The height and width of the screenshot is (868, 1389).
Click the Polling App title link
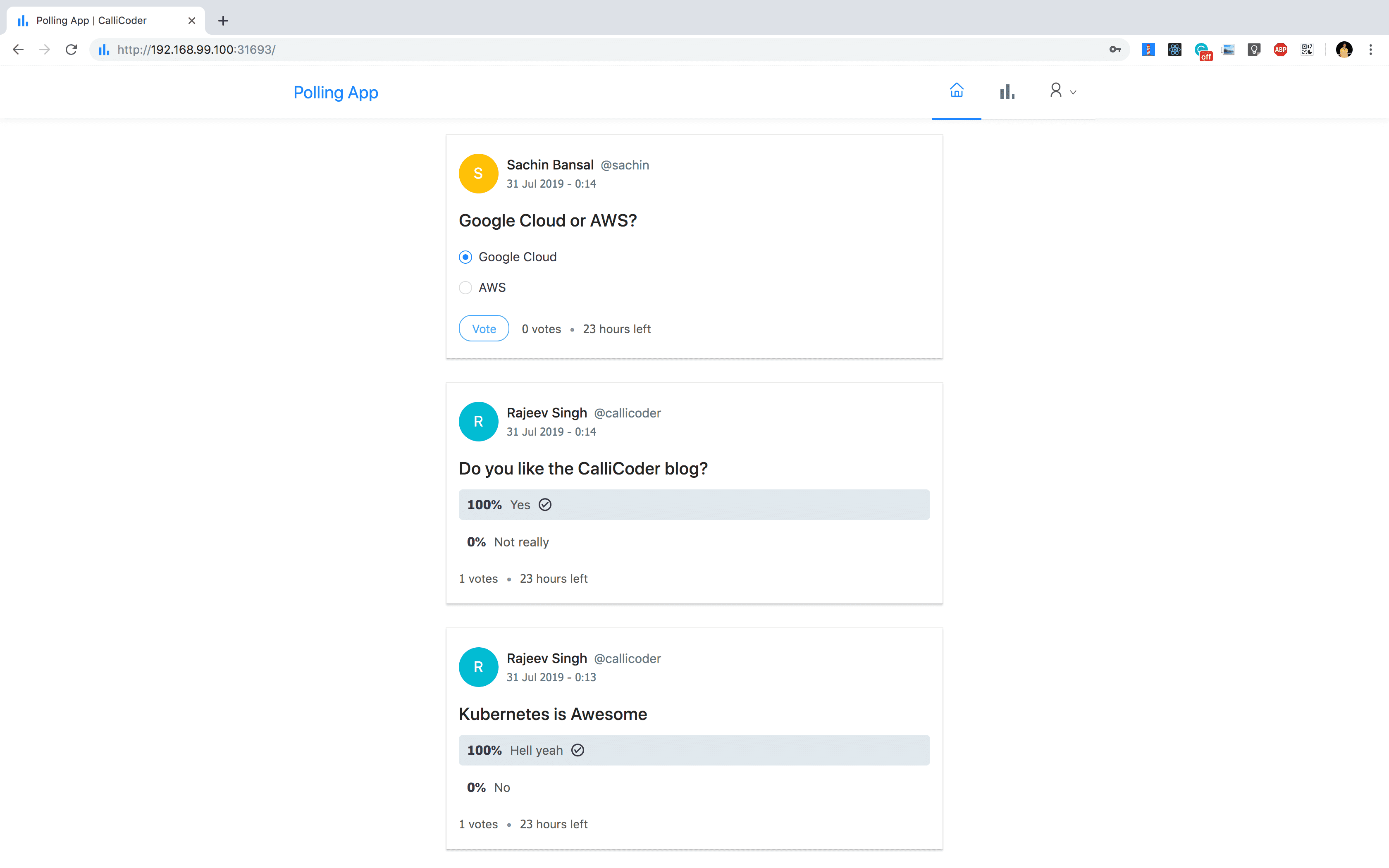click(336, 93)
